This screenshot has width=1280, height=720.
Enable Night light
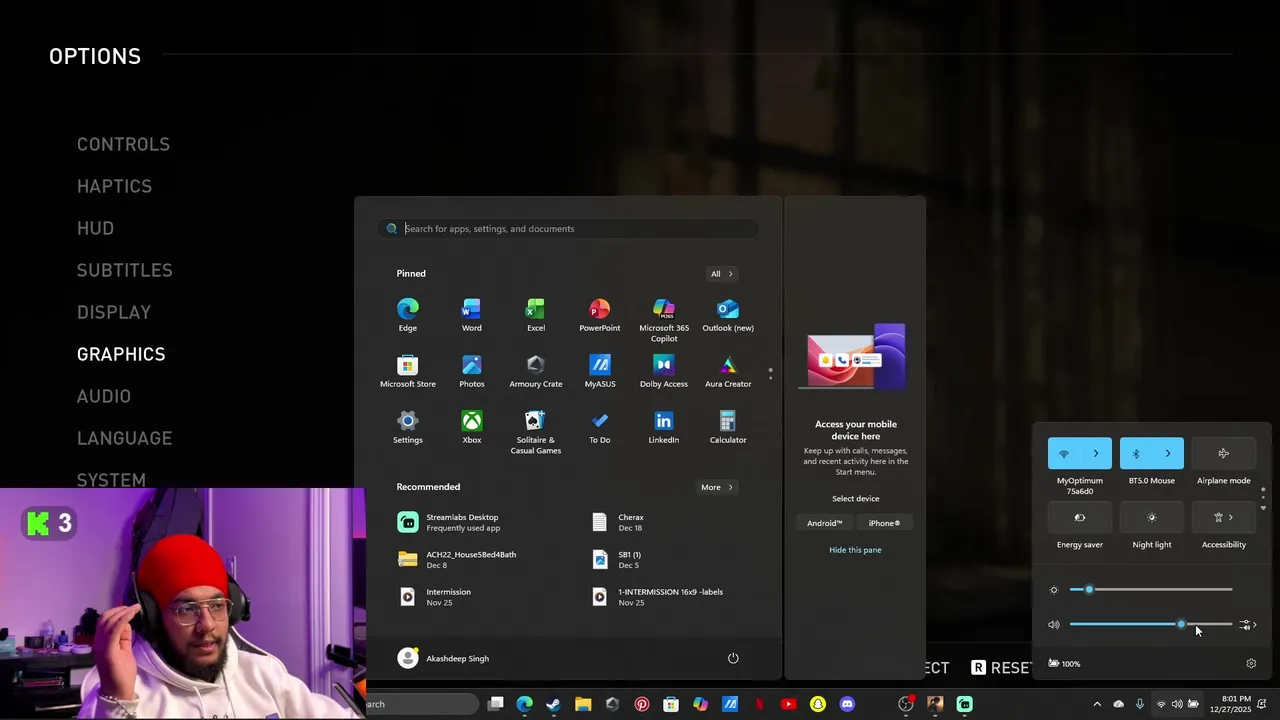1151,518
